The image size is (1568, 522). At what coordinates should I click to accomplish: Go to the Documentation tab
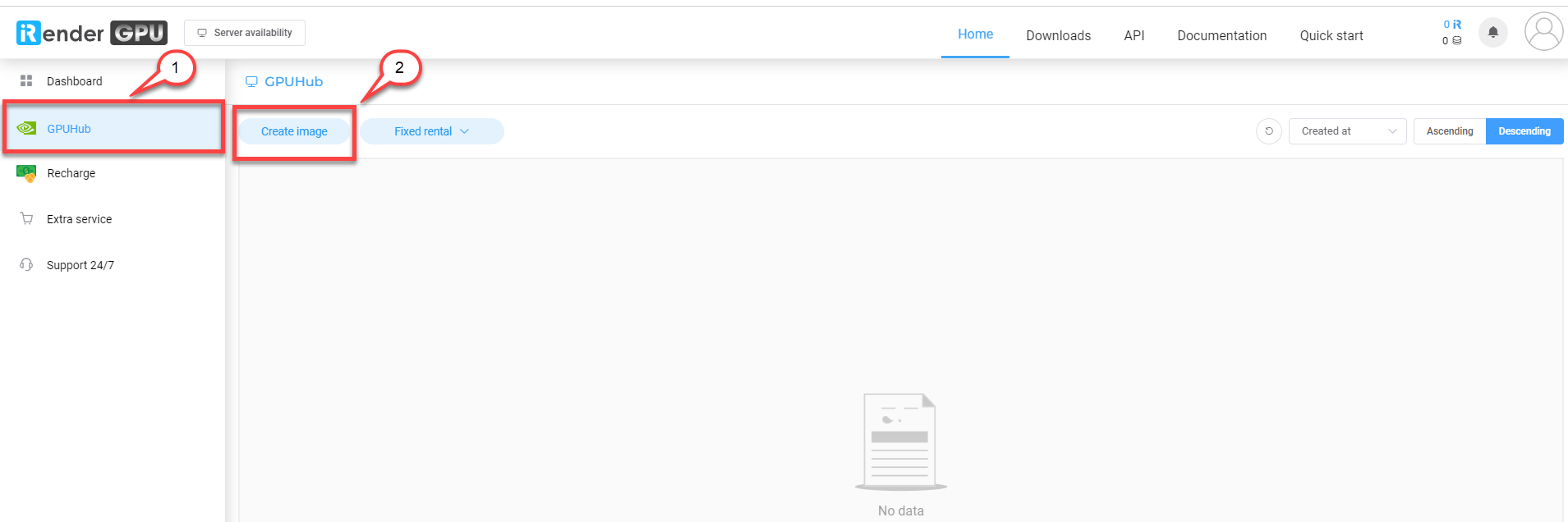[x=1221, y=35]
